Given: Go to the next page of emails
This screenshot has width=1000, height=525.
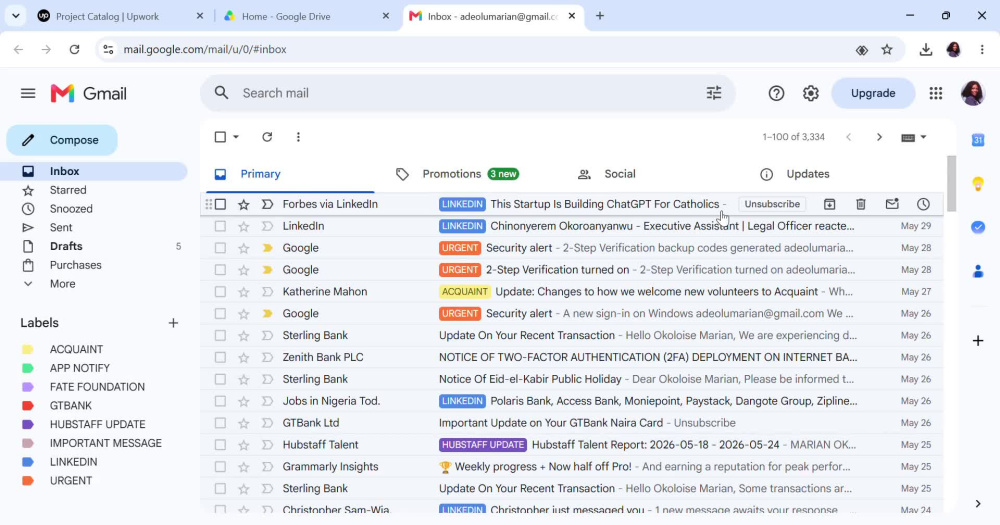Looking at the screenshot, I should pos(879,137).
